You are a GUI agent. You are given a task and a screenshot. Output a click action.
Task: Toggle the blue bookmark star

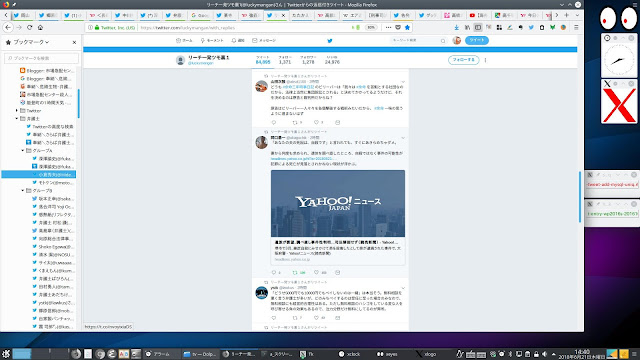(x=407, y=27)
